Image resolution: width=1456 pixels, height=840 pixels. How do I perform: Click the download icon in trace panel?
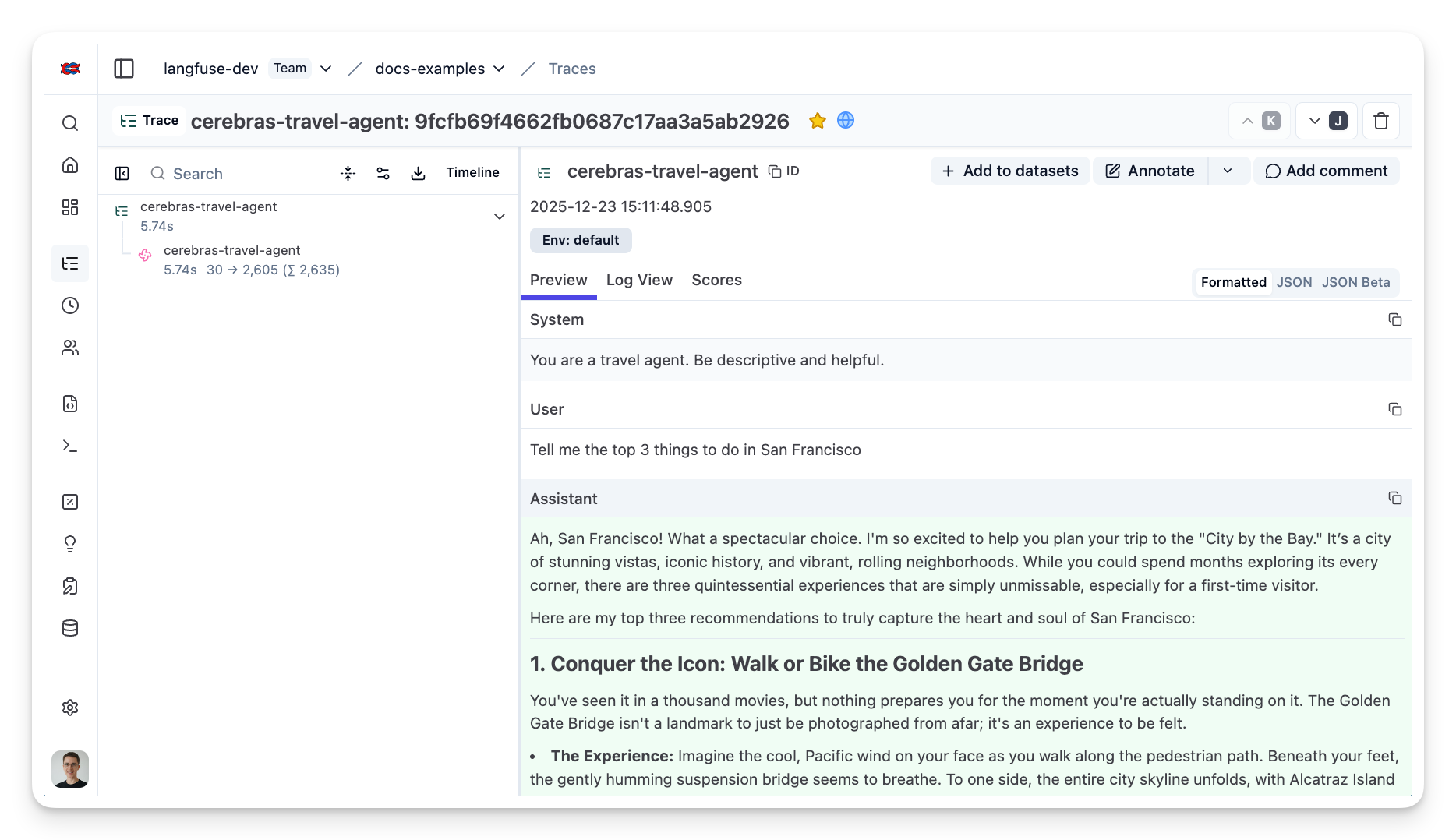click(x=418, y=173)
